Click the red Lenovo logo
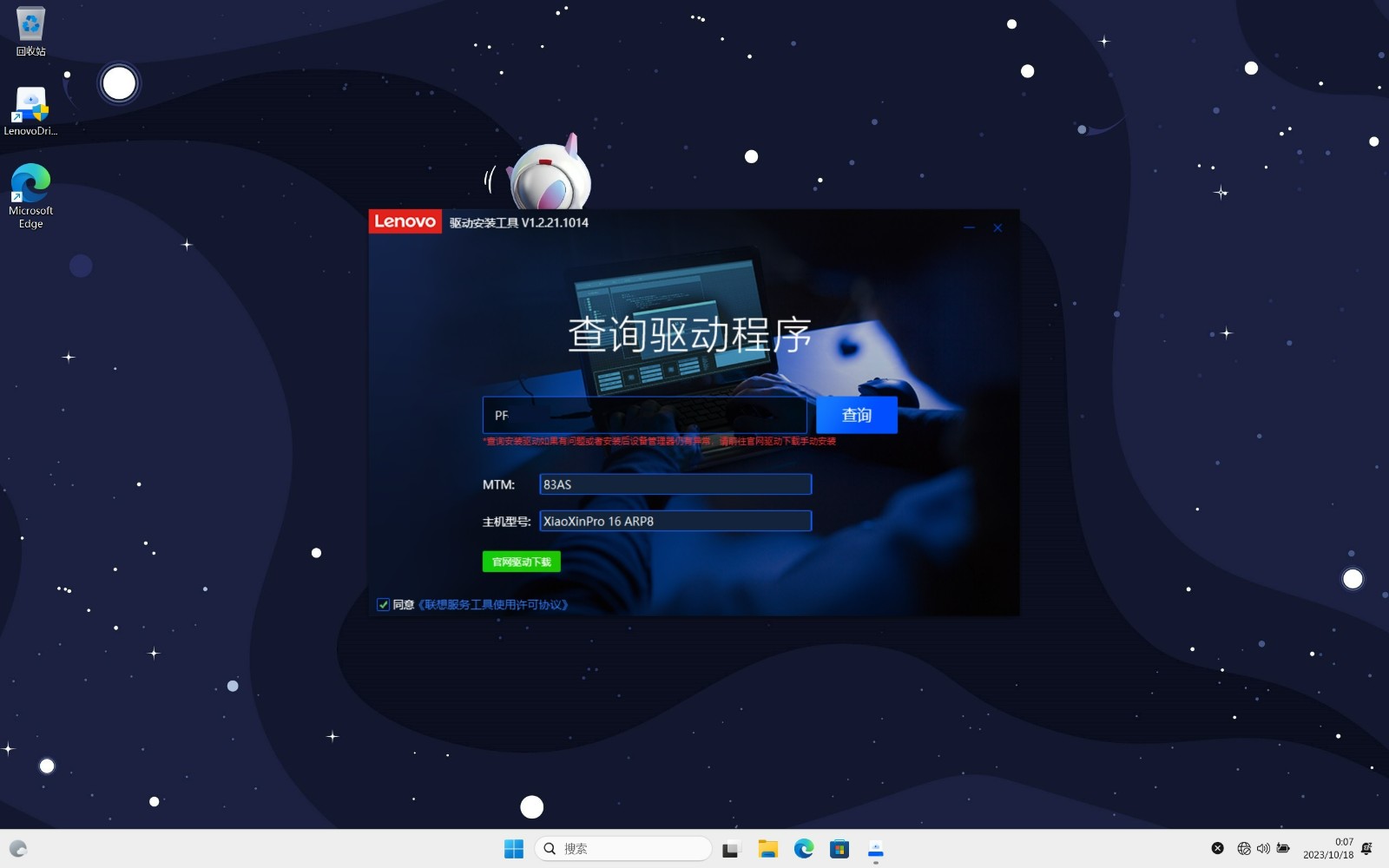The width and height of the screenshot is (1389, 868). [x=405, y=221]
